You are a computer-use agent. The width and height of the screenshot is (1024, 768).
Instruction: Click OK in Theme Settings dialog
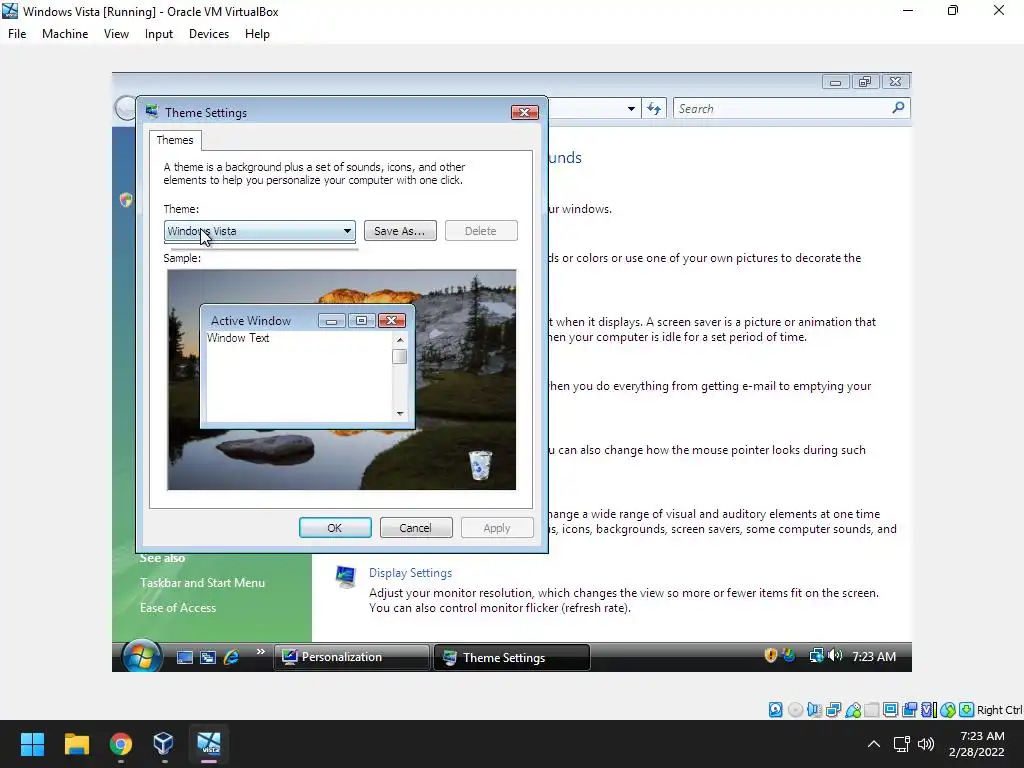(x=335, y=528)
